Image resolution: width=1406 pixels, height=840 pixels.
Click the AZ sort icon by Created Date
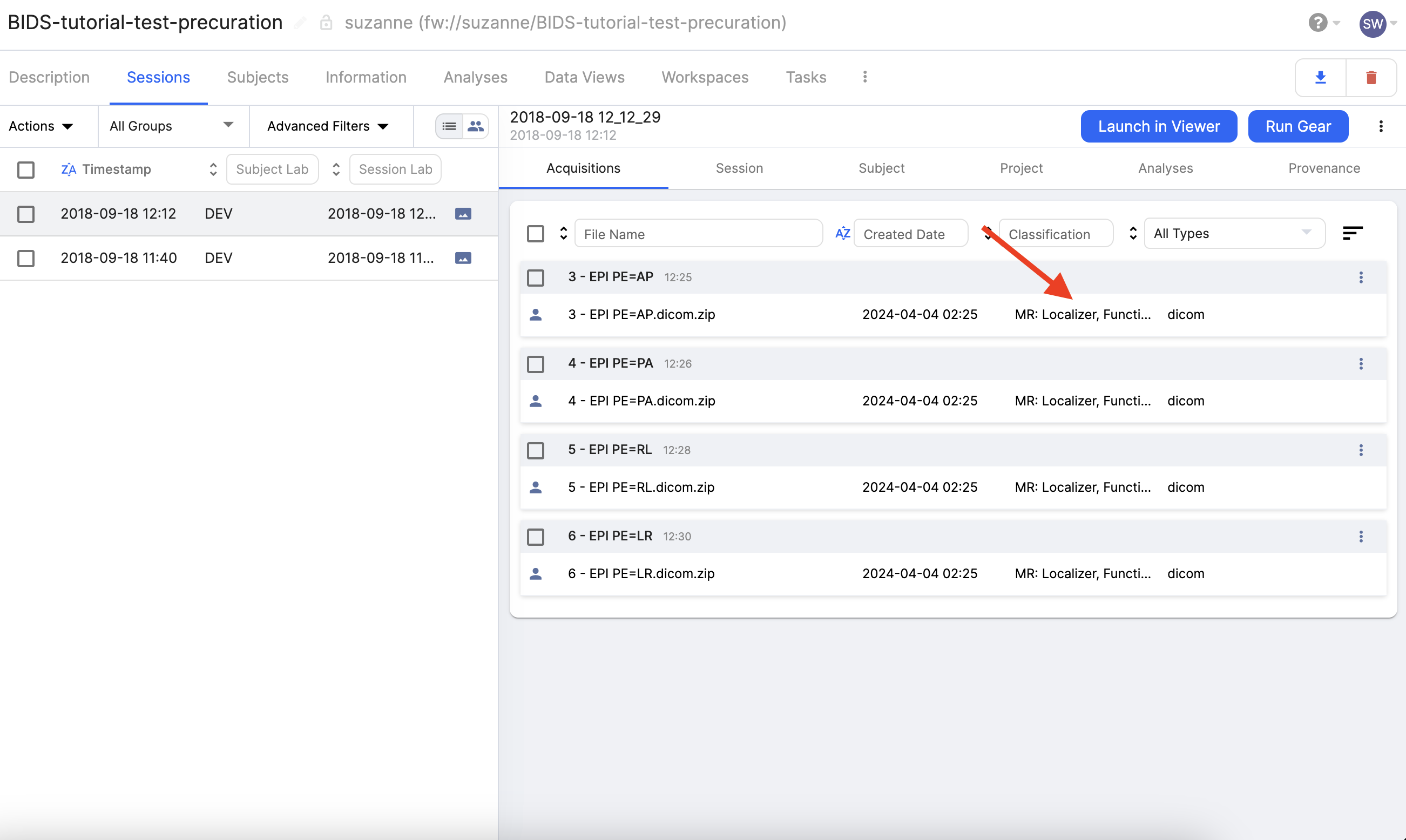tap(842, 233)
